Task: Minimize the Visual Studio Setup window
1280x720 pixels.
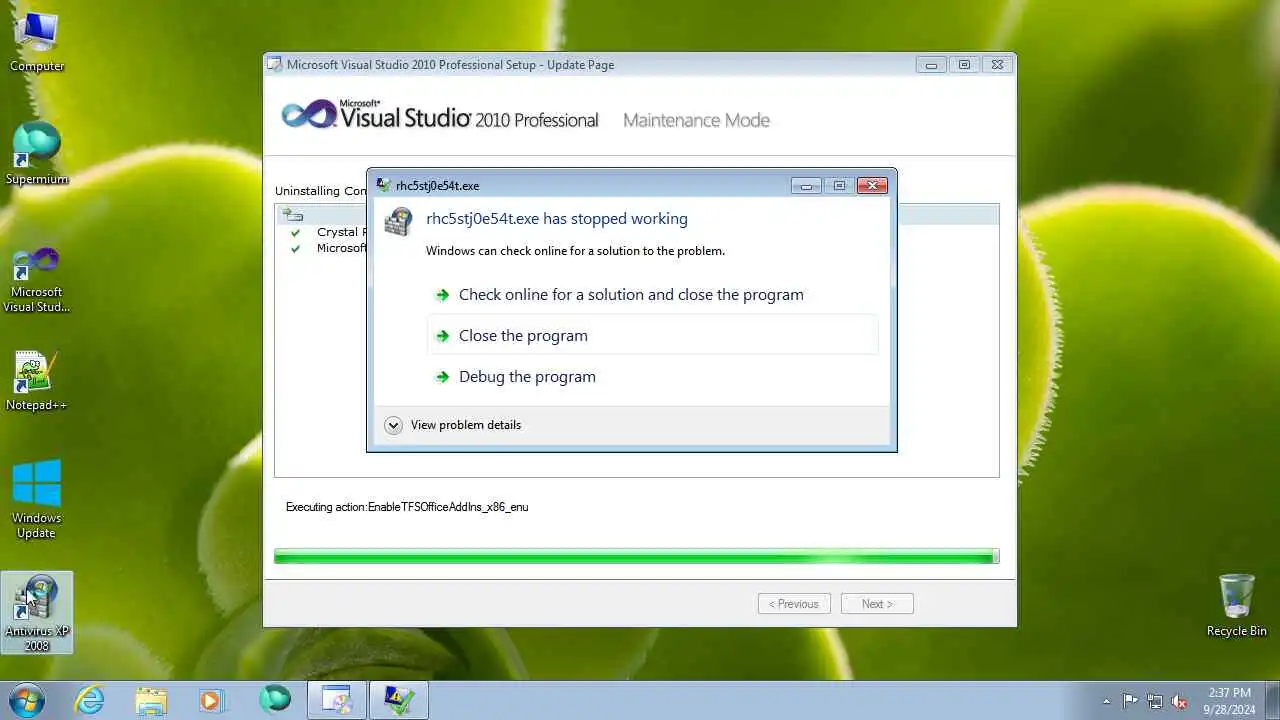Action: pyautogui.click(x=931, y=65)
